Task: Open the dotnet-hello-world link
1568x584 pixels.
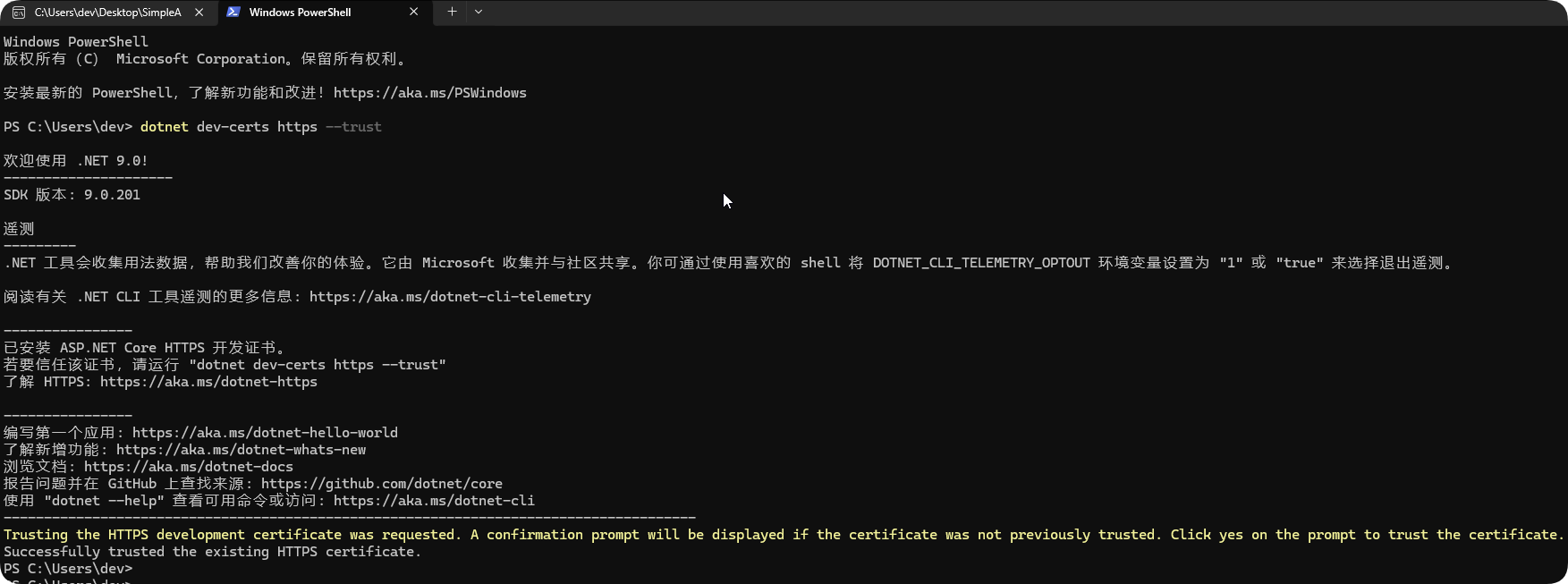Action: 265,433
